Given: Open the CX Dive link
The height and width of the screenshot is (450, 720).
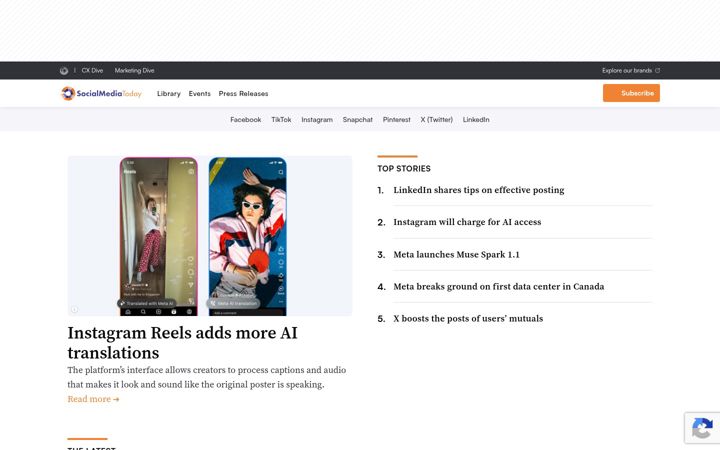Looking at the screenshot, I should [x=92, y=71].
